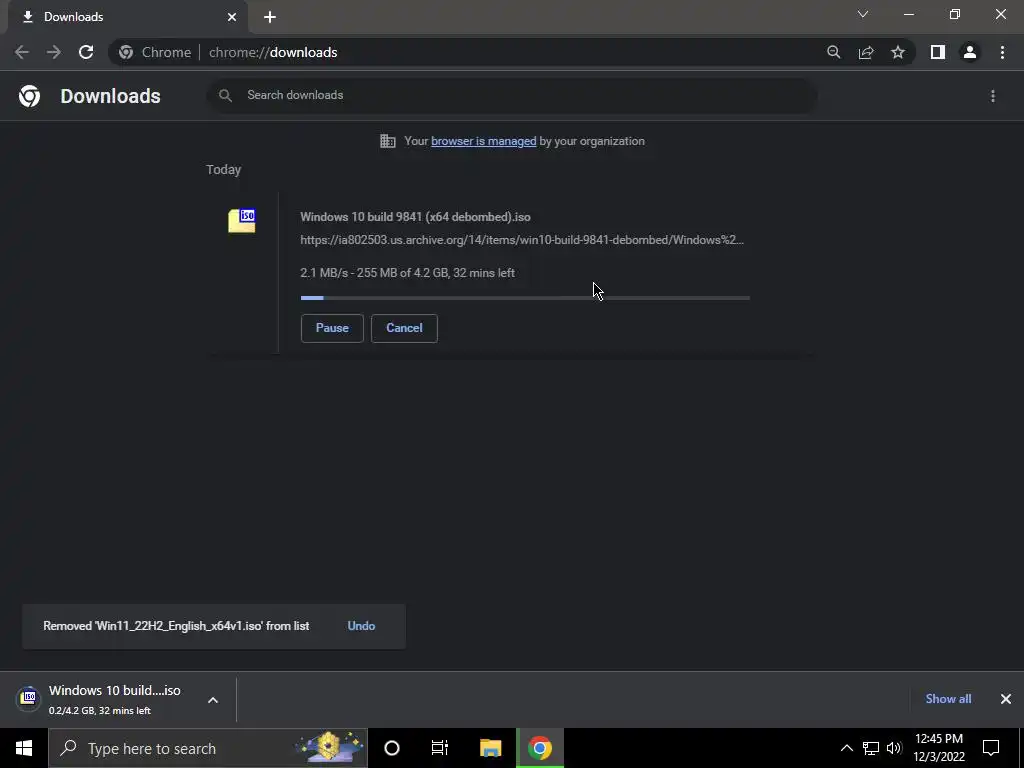Click the search magnifier in Search downloads
The width and height of the screenshot is (1024, 768).
tap(225, 95)
